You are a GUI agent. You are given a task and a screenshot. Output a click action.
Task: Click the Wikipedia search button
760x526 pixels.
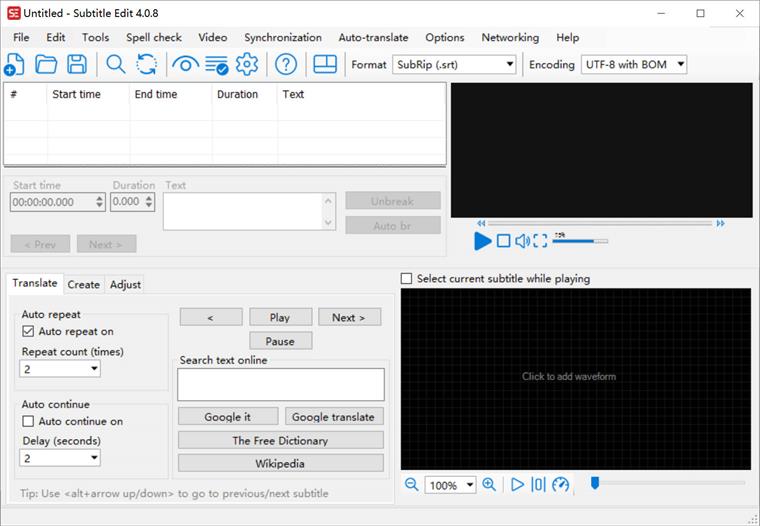280,463
